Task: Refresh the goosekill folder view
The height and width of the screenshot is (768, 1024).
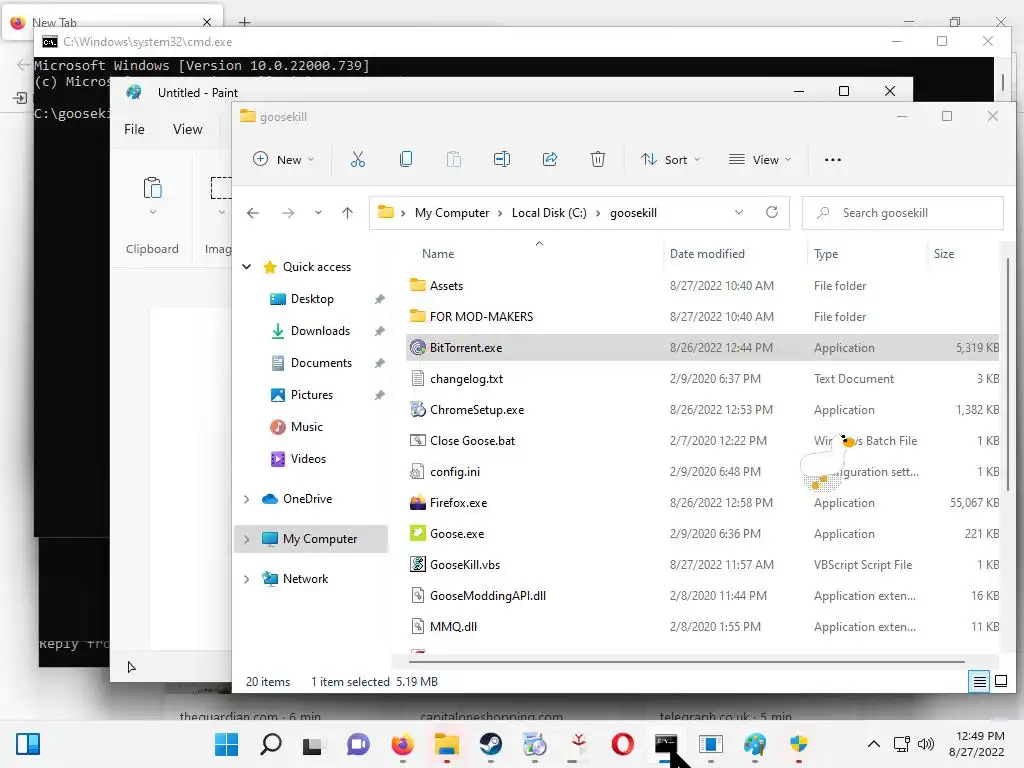Action: coord(772,212)
